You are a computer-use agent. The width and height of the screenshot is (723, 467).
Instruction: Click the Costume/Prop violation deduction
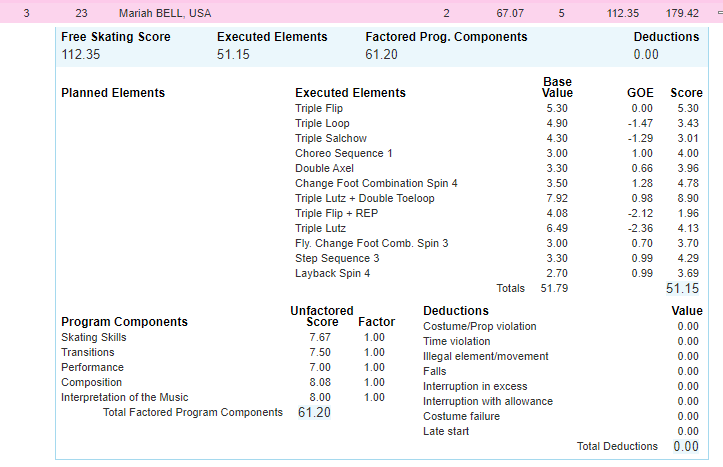coord(479,326)
